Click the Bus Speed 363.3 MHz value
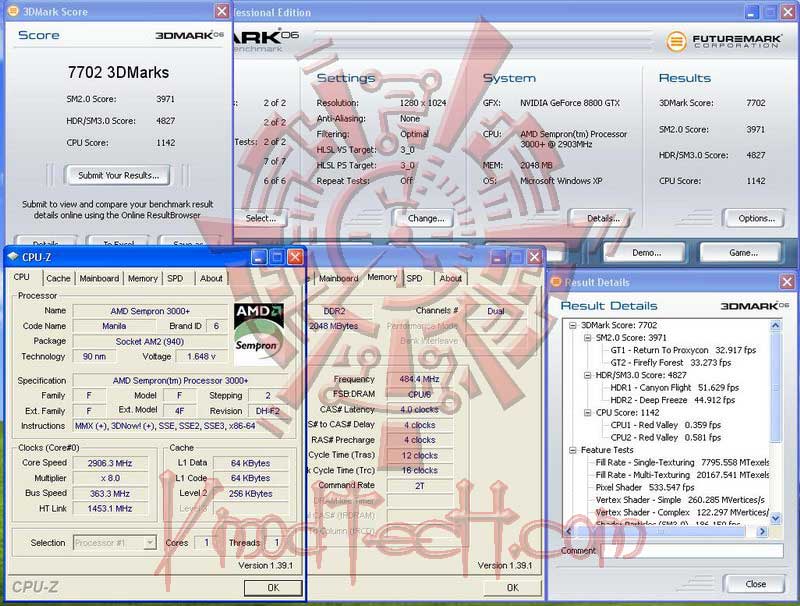The image size is (800, 606). tap(110, 493)
